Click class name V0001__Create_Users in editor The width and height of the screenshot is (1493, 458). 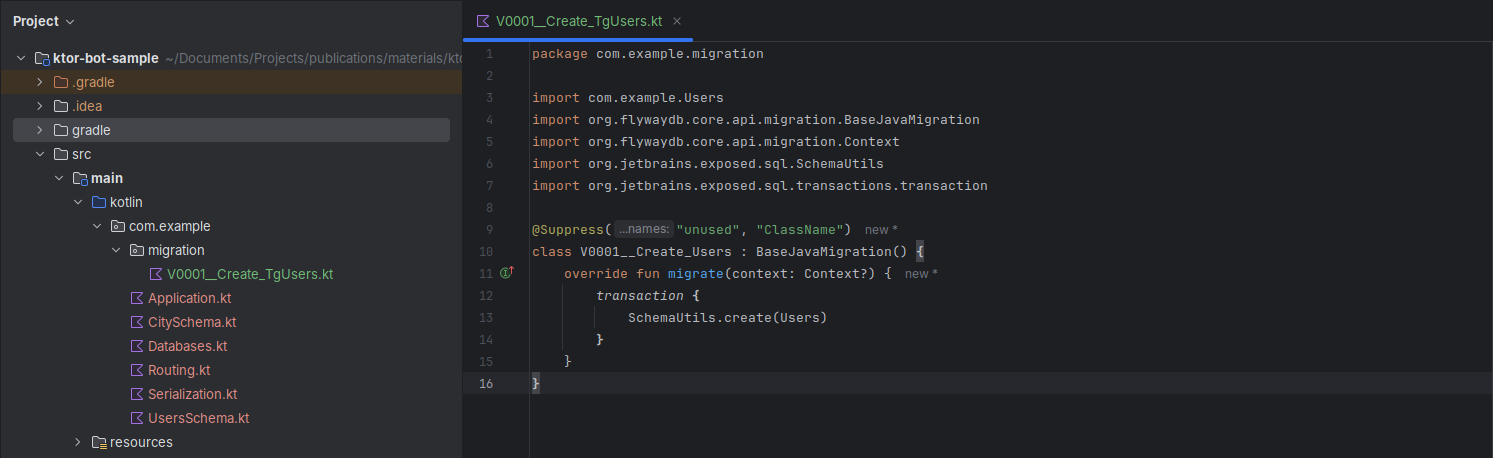(656, 252)
